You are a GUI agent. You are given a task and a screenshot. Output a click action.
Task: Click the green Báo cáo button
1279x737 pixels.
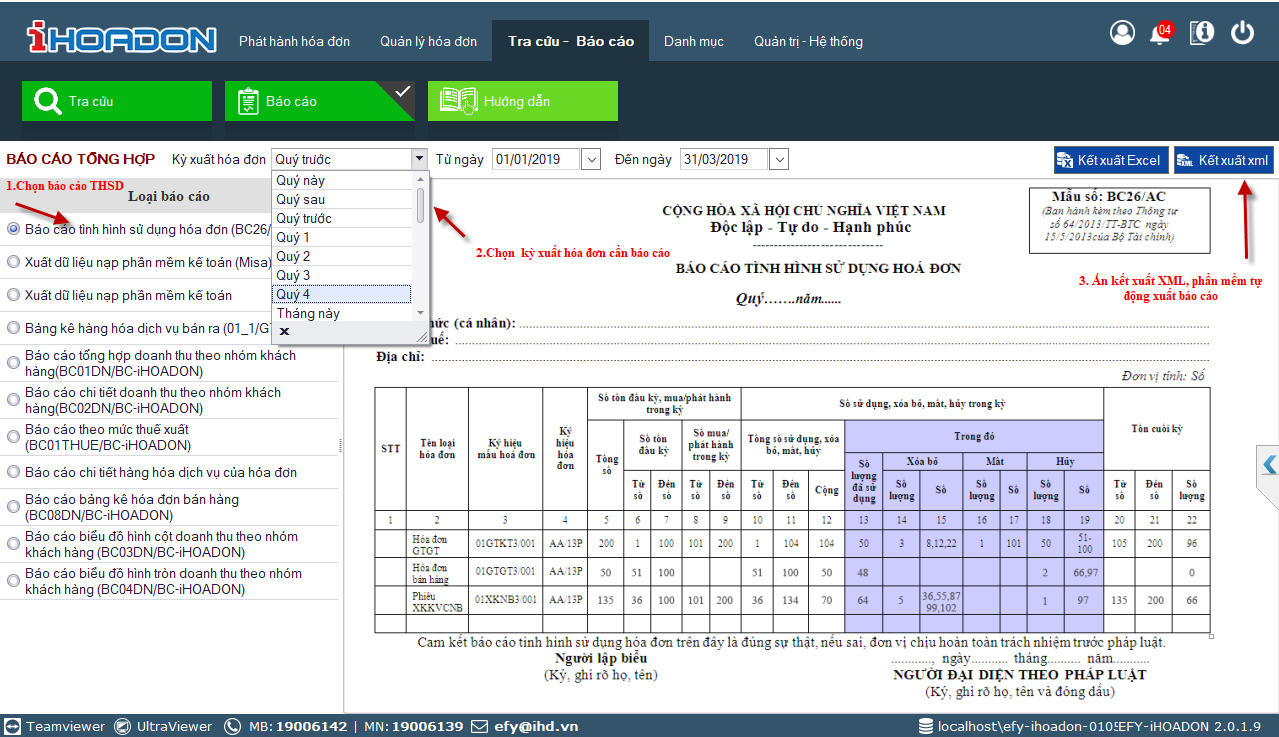tap(319, 101)
